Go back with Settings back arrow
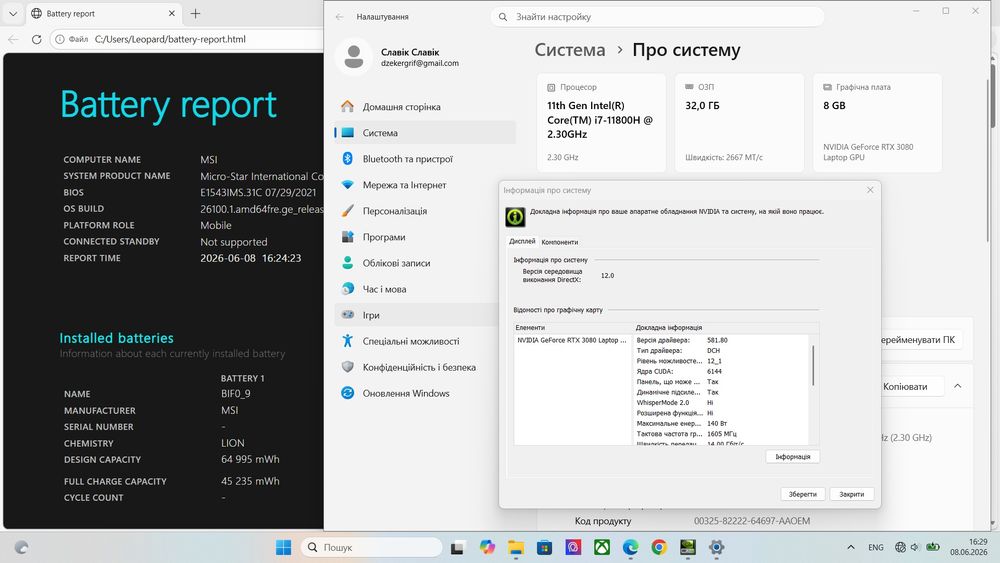The height and width of the screenshot is (563, 1000). click(340, 17)
